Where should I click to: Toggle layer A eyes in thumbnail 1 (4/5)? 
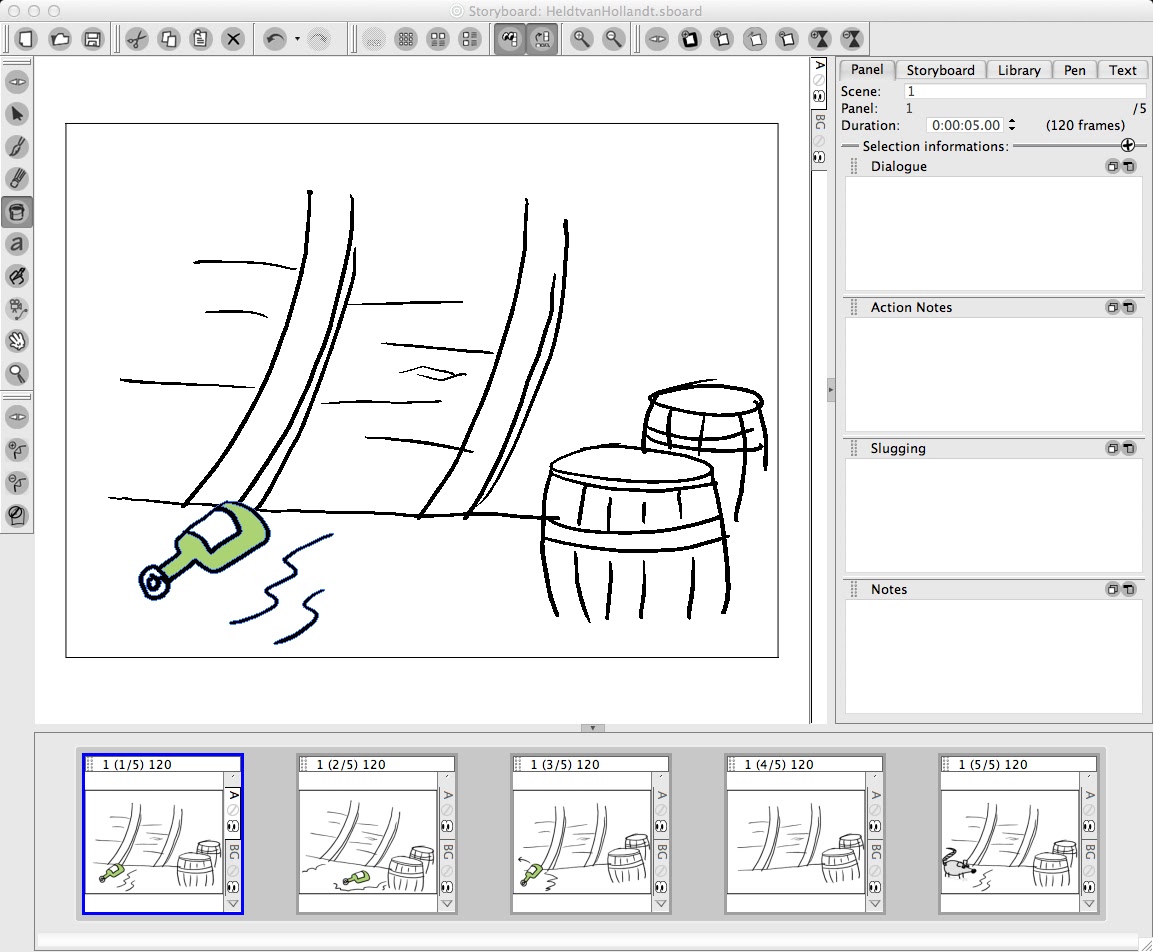(875, 826)
